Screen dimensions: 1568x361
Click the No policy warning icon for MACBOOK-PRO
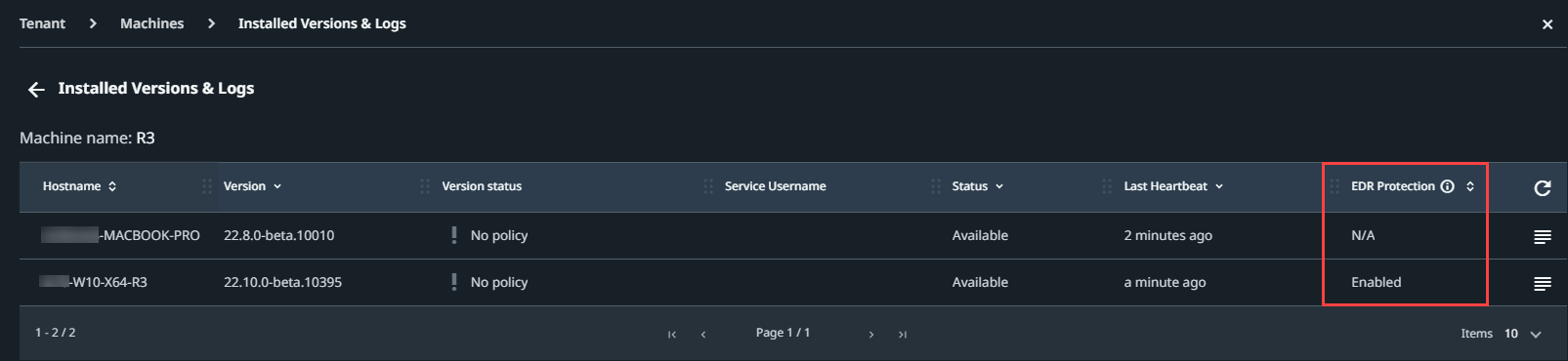tap(454, 235)
